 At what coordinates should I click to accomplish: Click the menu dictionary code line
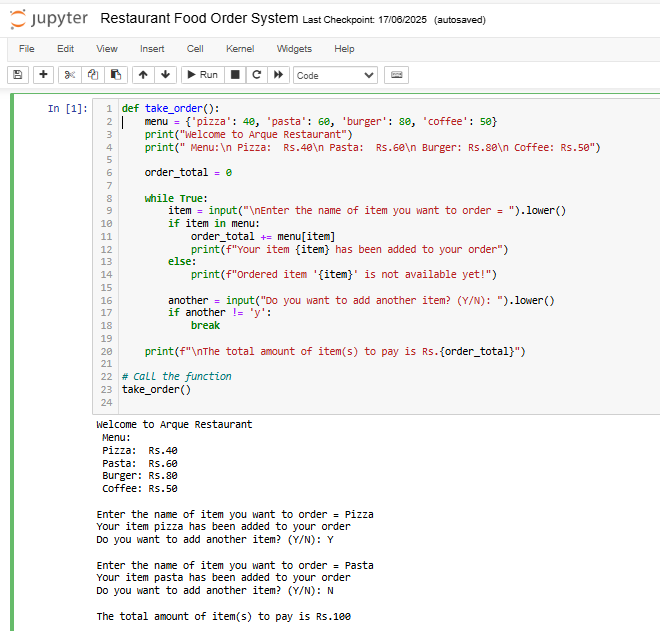tap(321, 122)
